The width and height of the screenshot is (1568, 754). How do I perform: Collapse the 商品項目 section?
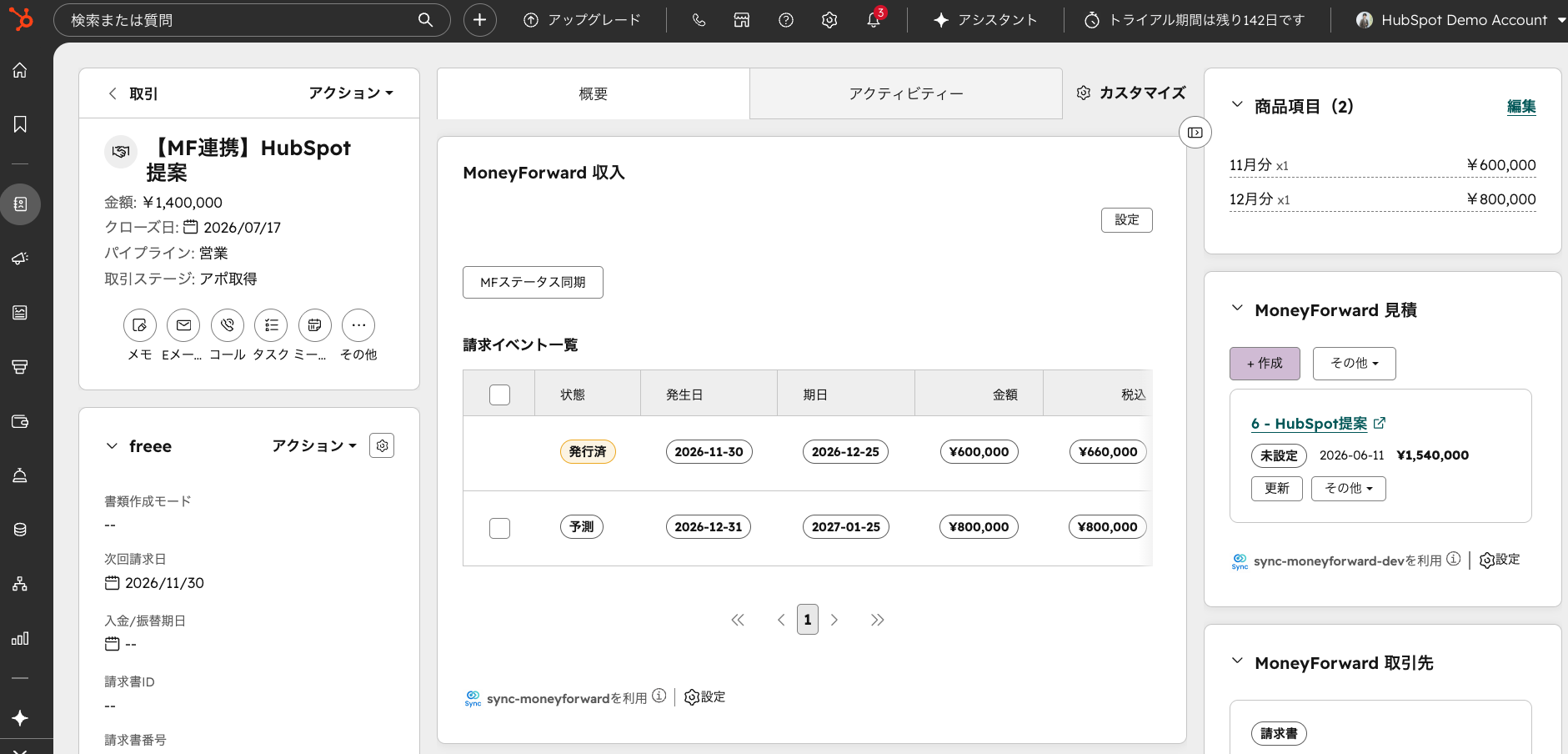pos(1237,104)
